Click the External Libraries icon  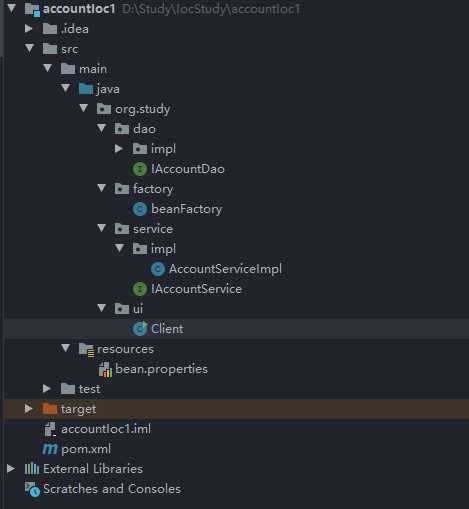point(32,469)
